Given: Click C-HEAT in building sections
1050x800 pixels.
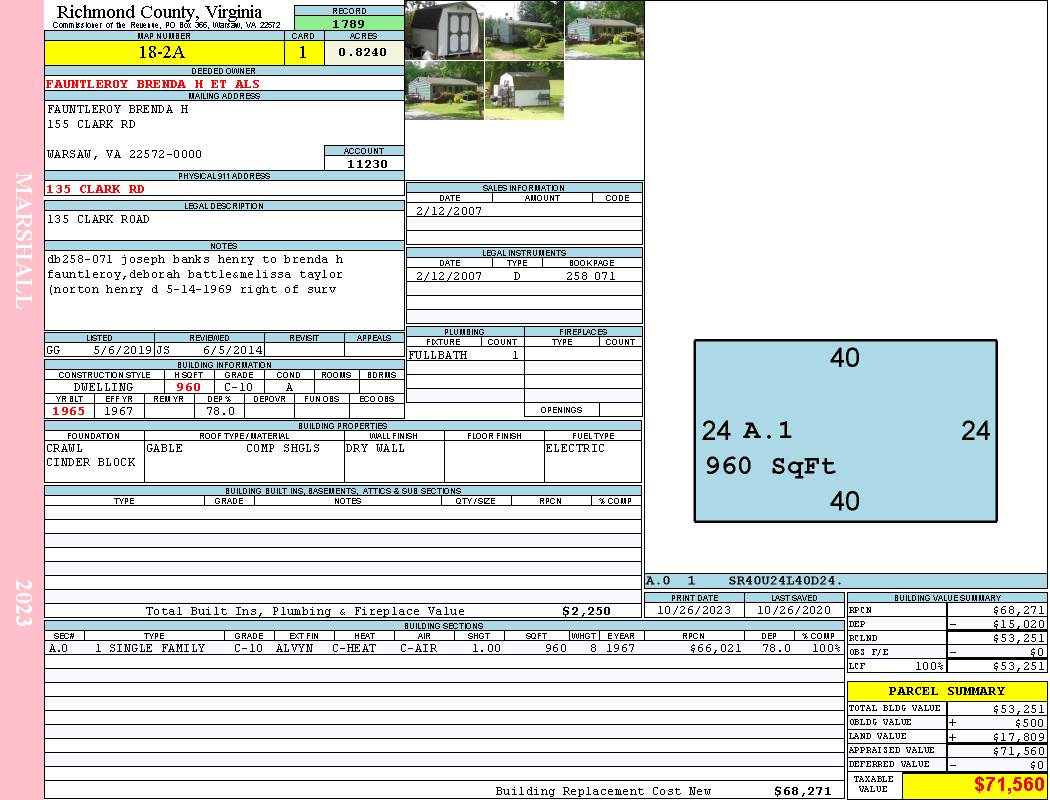Looking at the screenshot, I should pyautogui.click(x=354, y=648).
